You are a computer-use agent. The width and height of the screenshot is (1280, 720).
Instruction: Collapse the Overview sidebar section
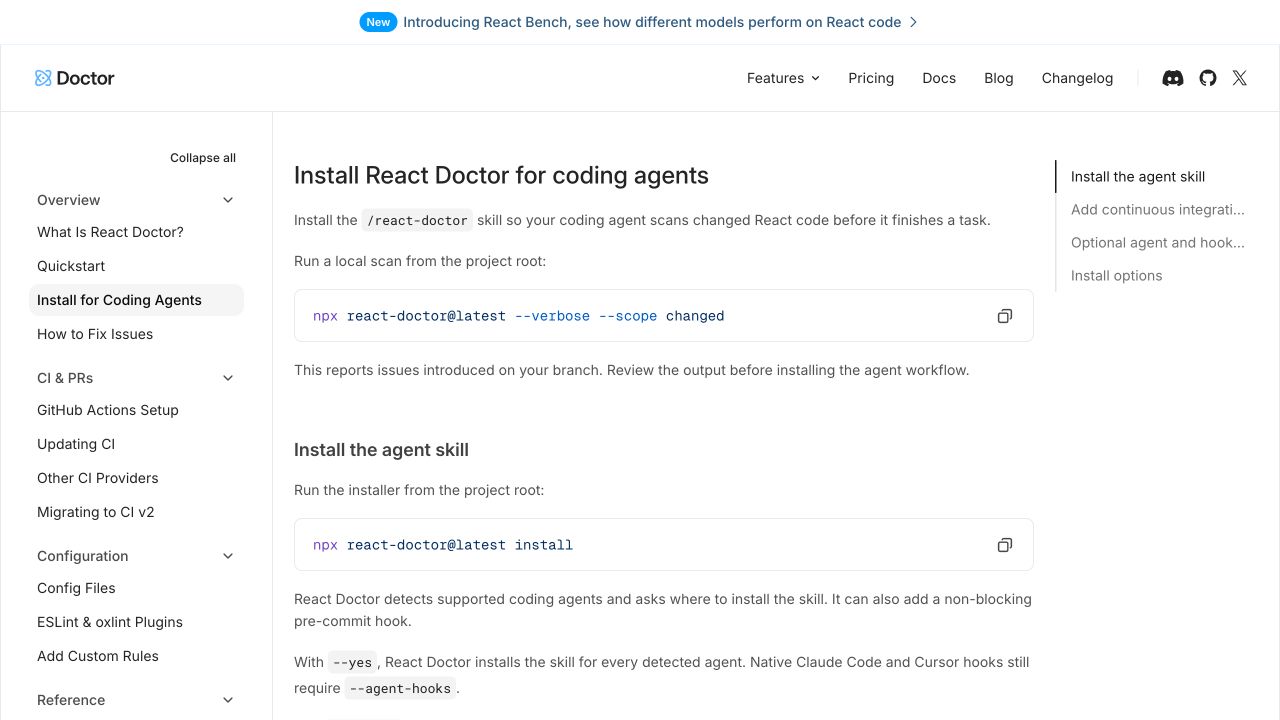(228, 200)
